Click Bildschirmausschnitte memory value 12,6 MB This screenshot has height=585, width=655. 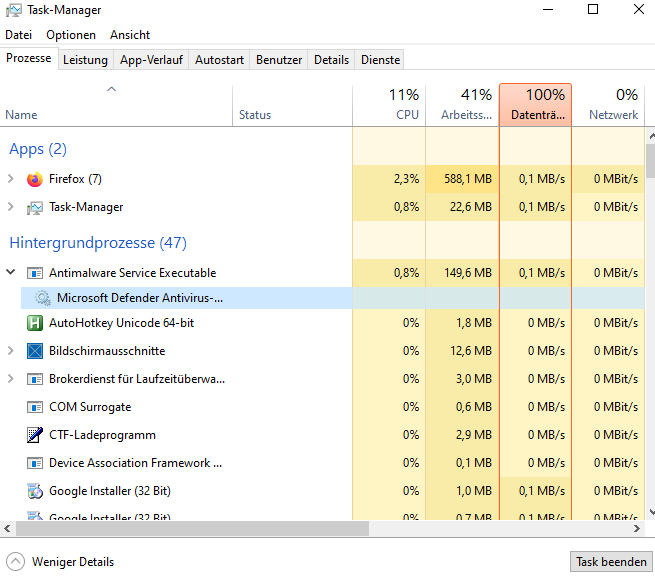tap(471, 351)
